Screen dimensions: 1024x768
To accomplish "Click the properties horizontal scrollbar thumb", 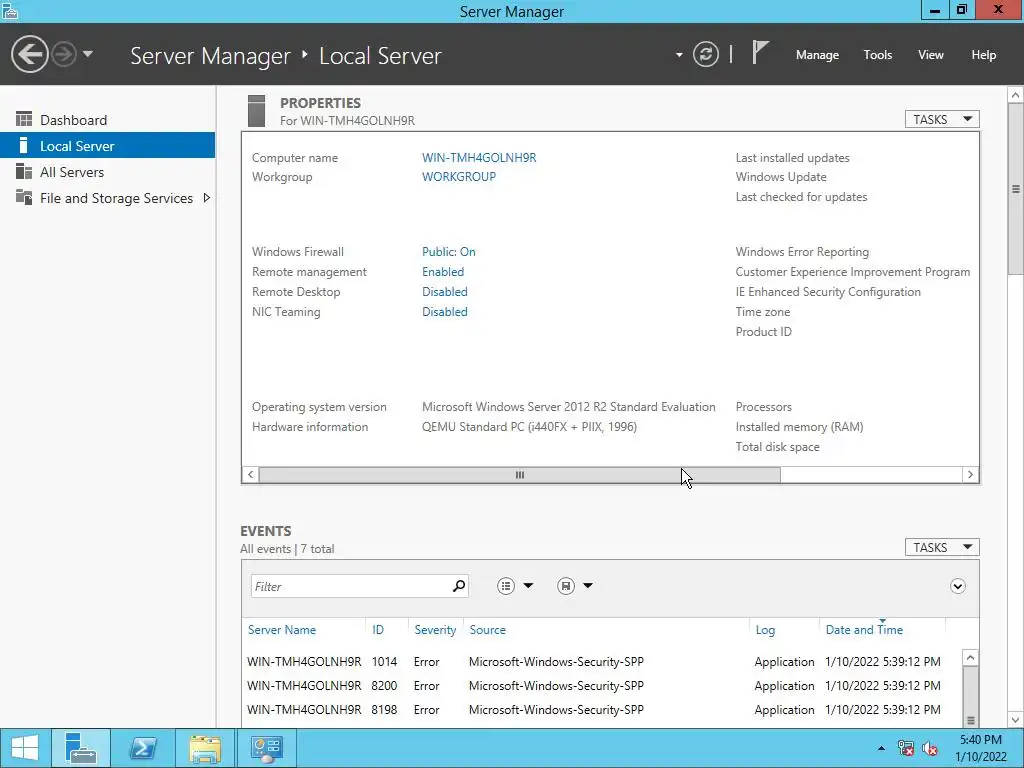I will pyautogui.click(x=520, y=475).
